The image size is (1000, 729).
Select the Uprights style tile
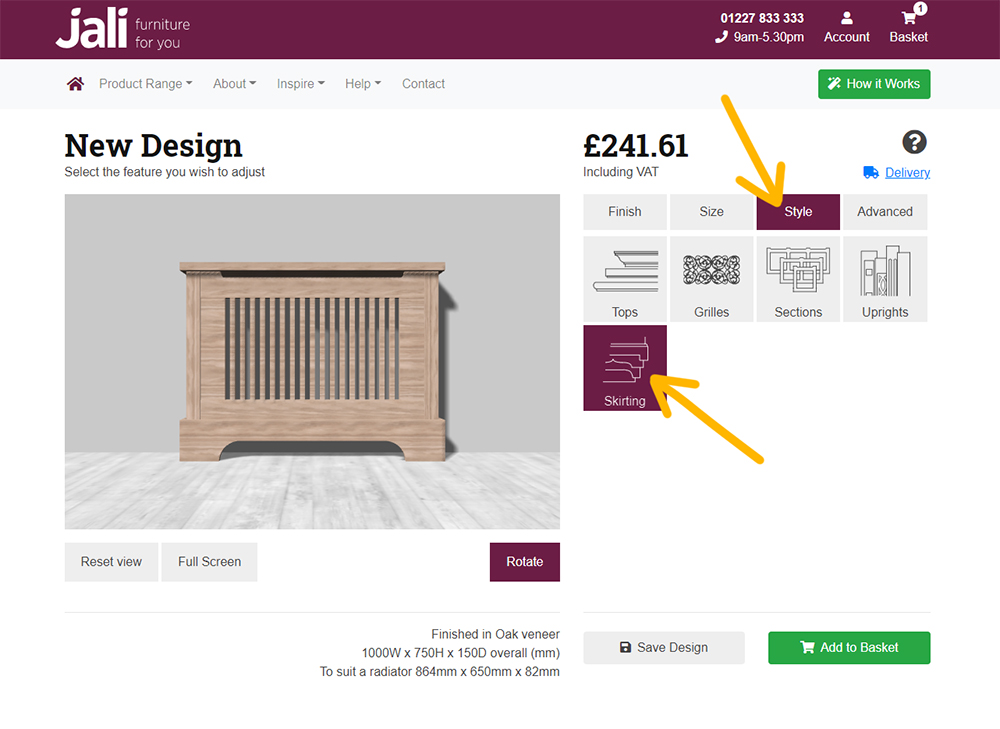(885, 279)
